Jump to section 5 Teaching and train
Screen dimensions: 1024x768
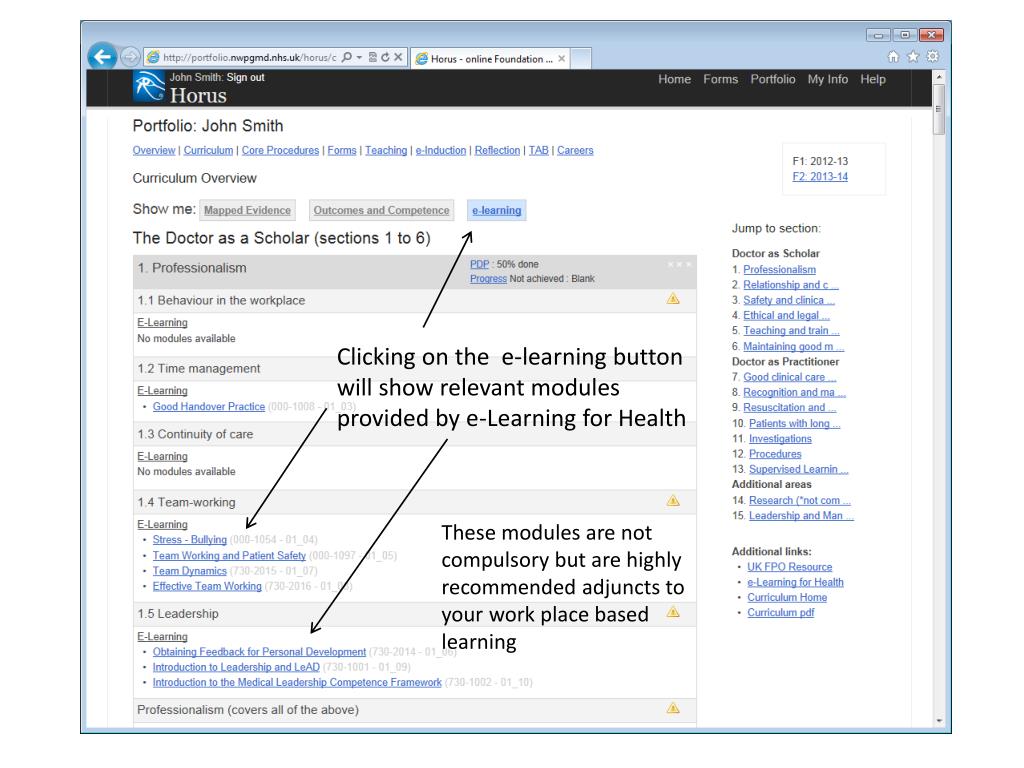[792, 330]
